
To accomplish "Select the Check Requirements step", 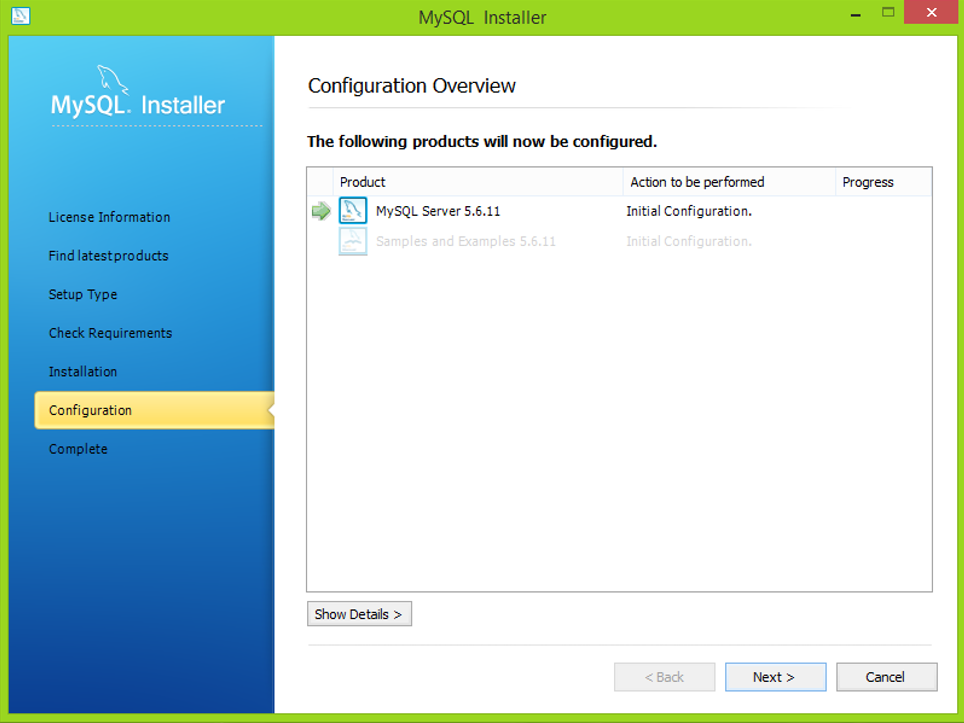I will (111, 333).
